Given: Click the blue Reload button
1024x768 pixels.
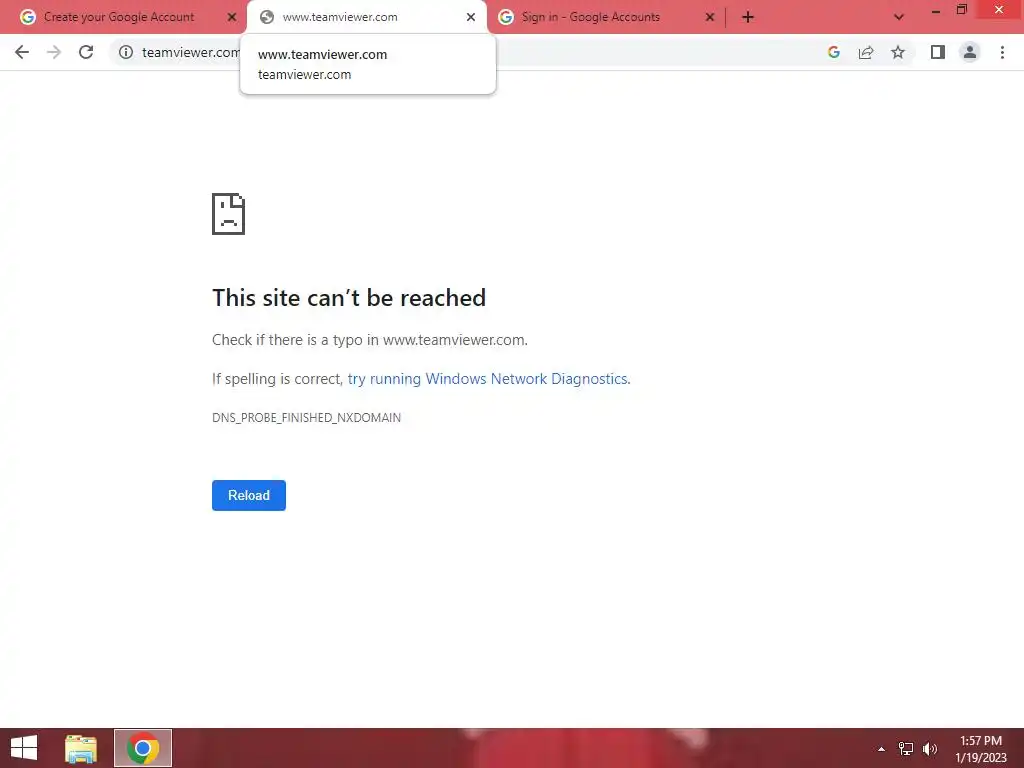Looking at the screenshot, I should 249,496.
